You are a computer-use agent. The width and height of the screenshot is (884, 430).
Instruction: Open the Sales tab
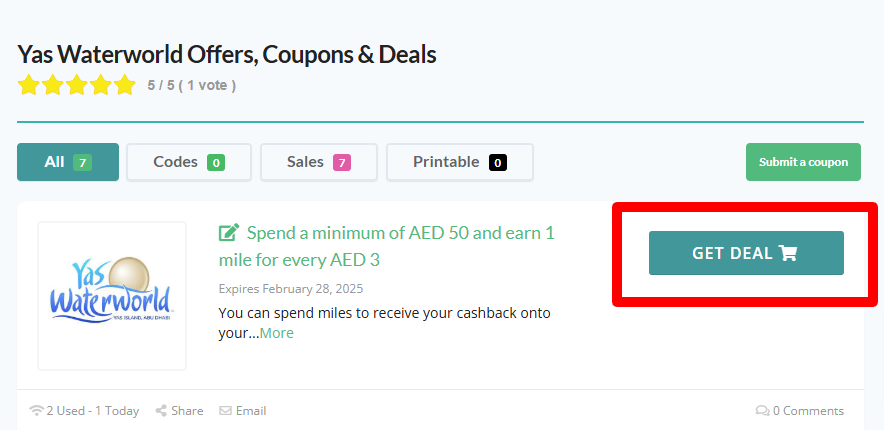(318, 162)
